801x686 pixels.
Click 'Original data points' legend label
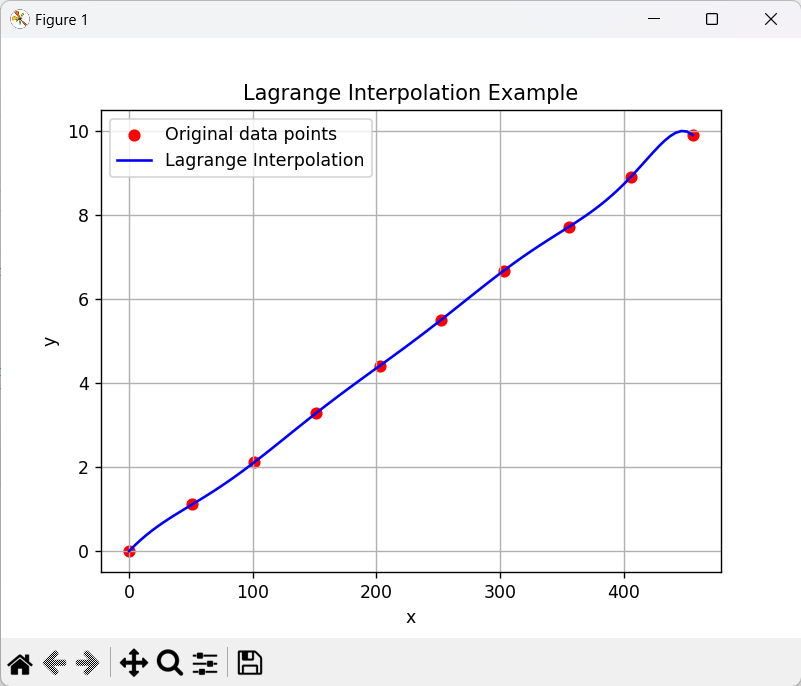[251, 134]
